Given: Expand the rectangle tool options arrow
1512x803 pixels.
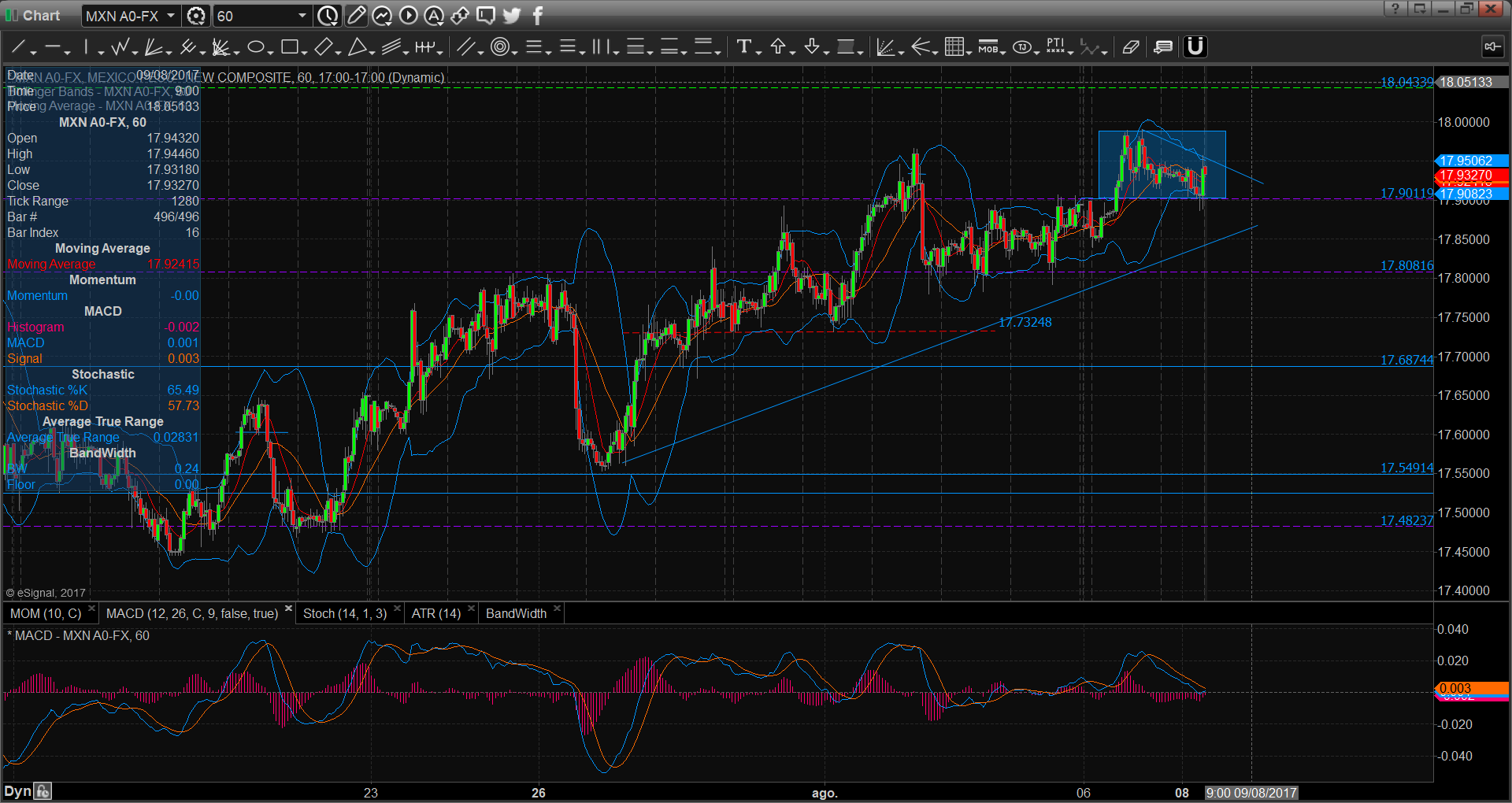Looking at the screenshot, I should [x=304, y=52].
